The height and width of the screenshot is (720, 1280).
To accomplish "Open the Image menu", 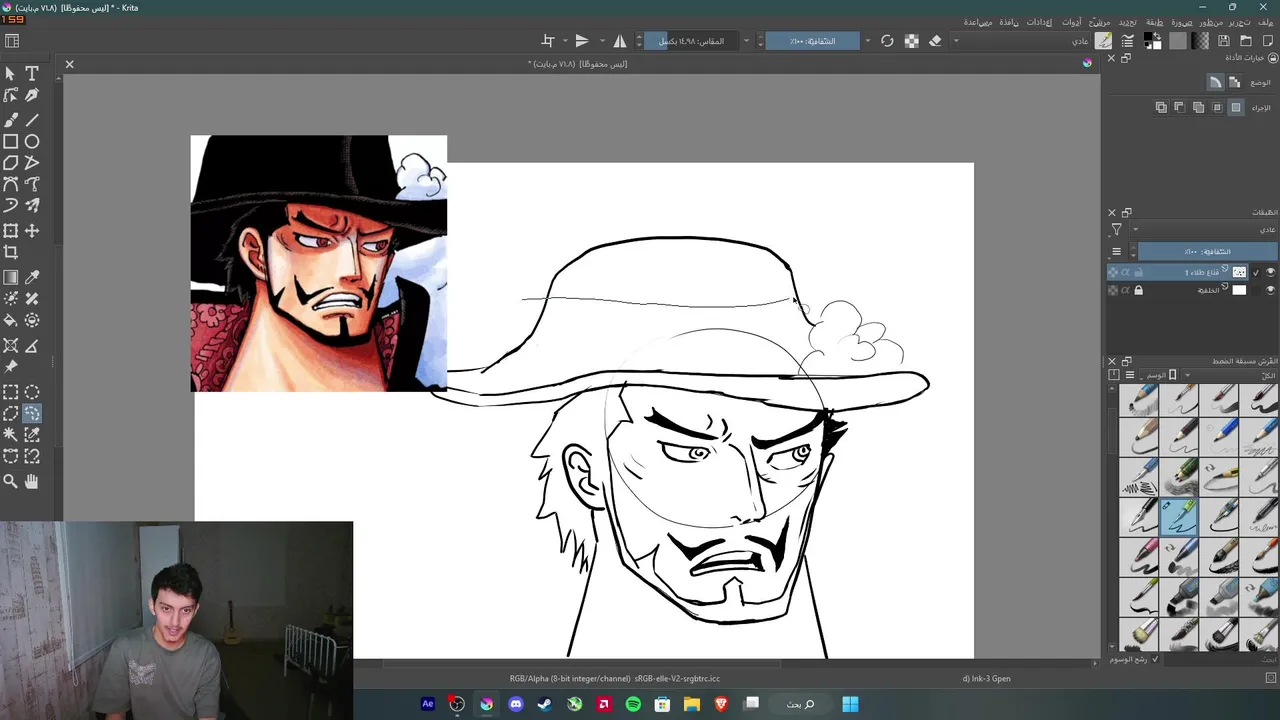I will 1181,22.
